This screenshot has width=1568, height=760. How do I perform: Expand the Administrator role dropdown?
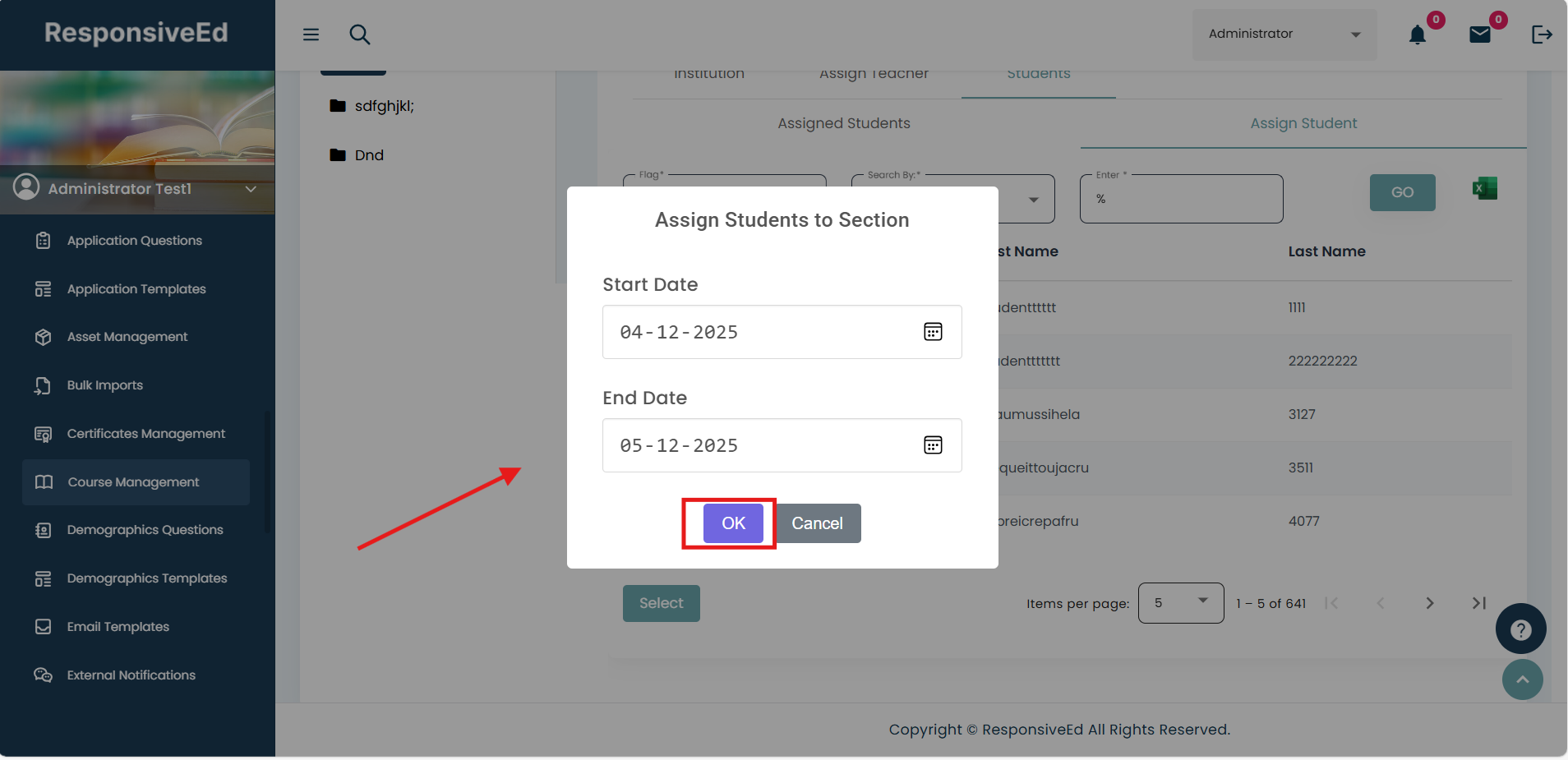coord(1284,35)
